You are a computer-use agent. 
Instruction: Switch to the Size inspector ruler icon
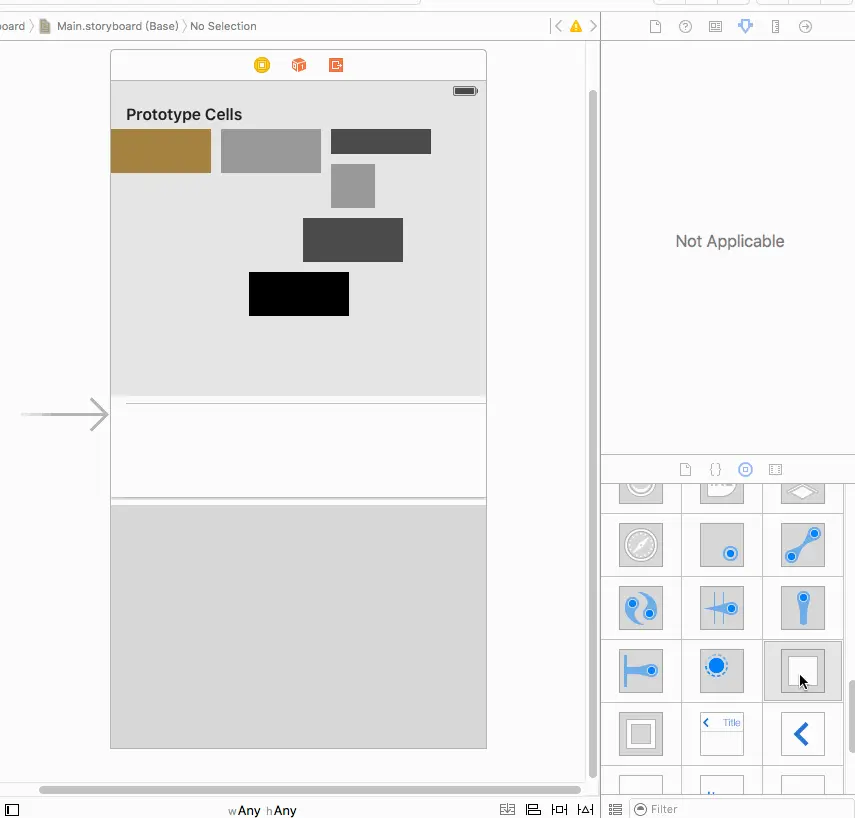775,26
